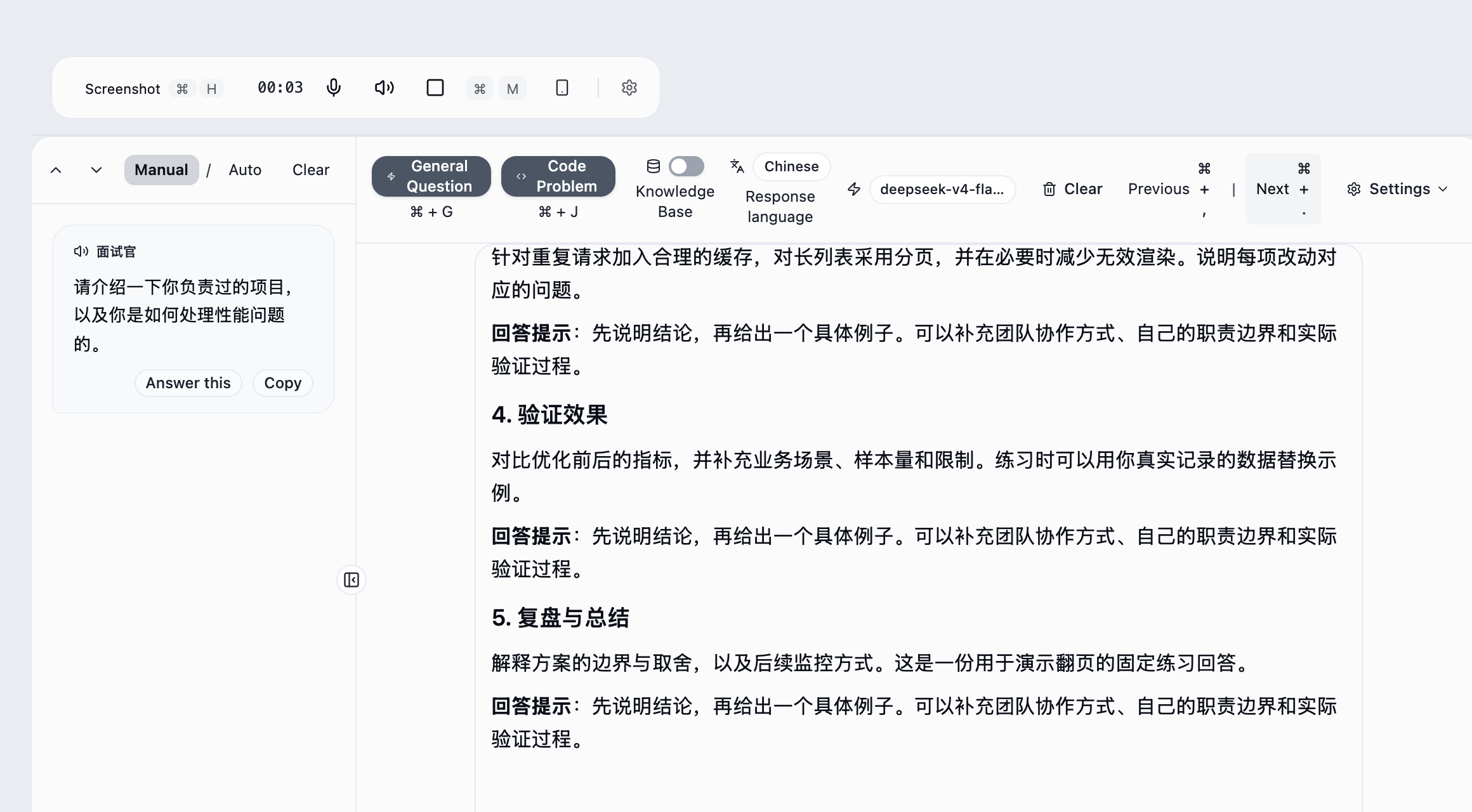The width and height of the screenshot is (1472, 812).
Task: Click the phone device icon
Action: (562, 88)
